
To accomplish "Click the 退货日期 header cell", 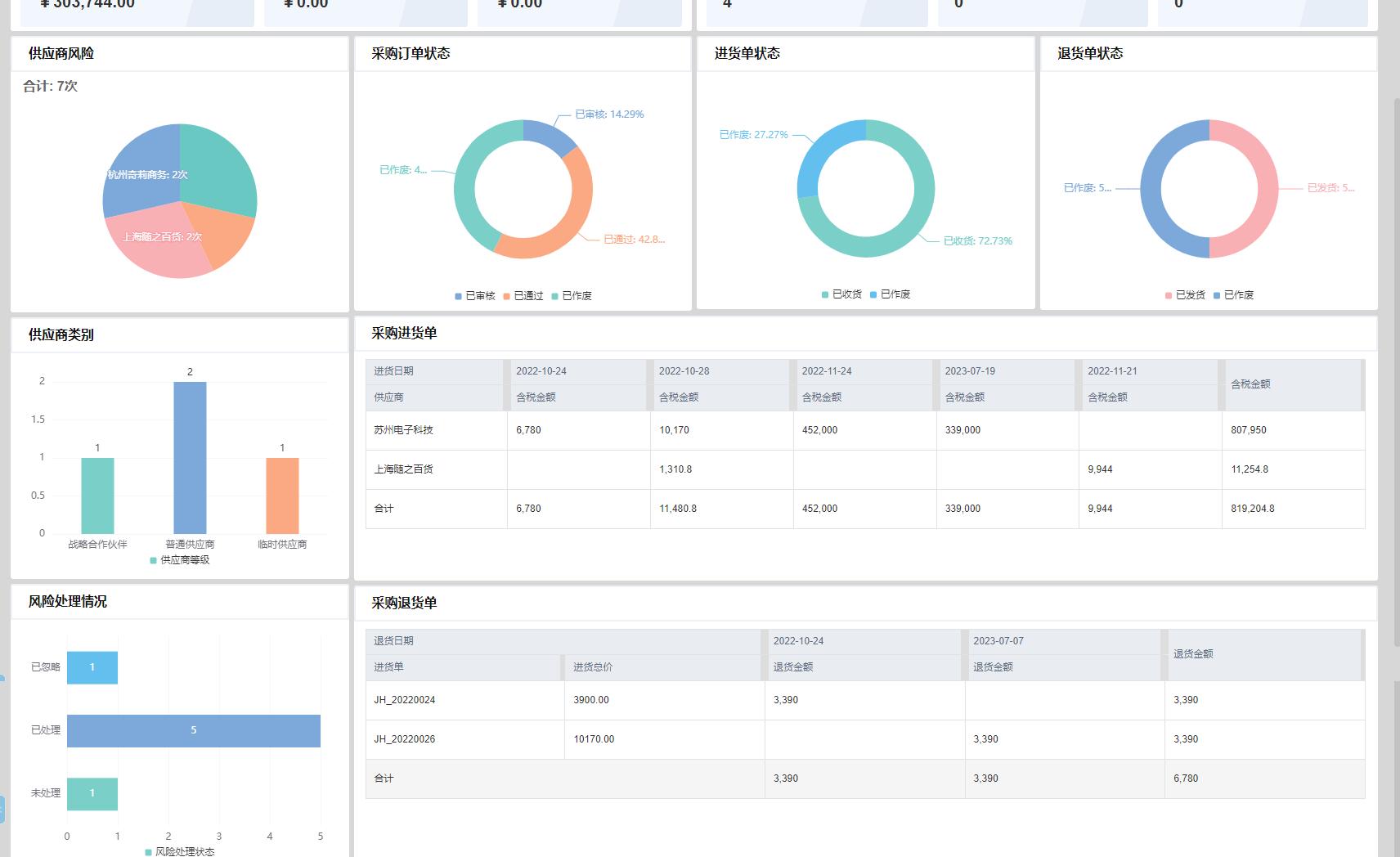I will [564, 641].
